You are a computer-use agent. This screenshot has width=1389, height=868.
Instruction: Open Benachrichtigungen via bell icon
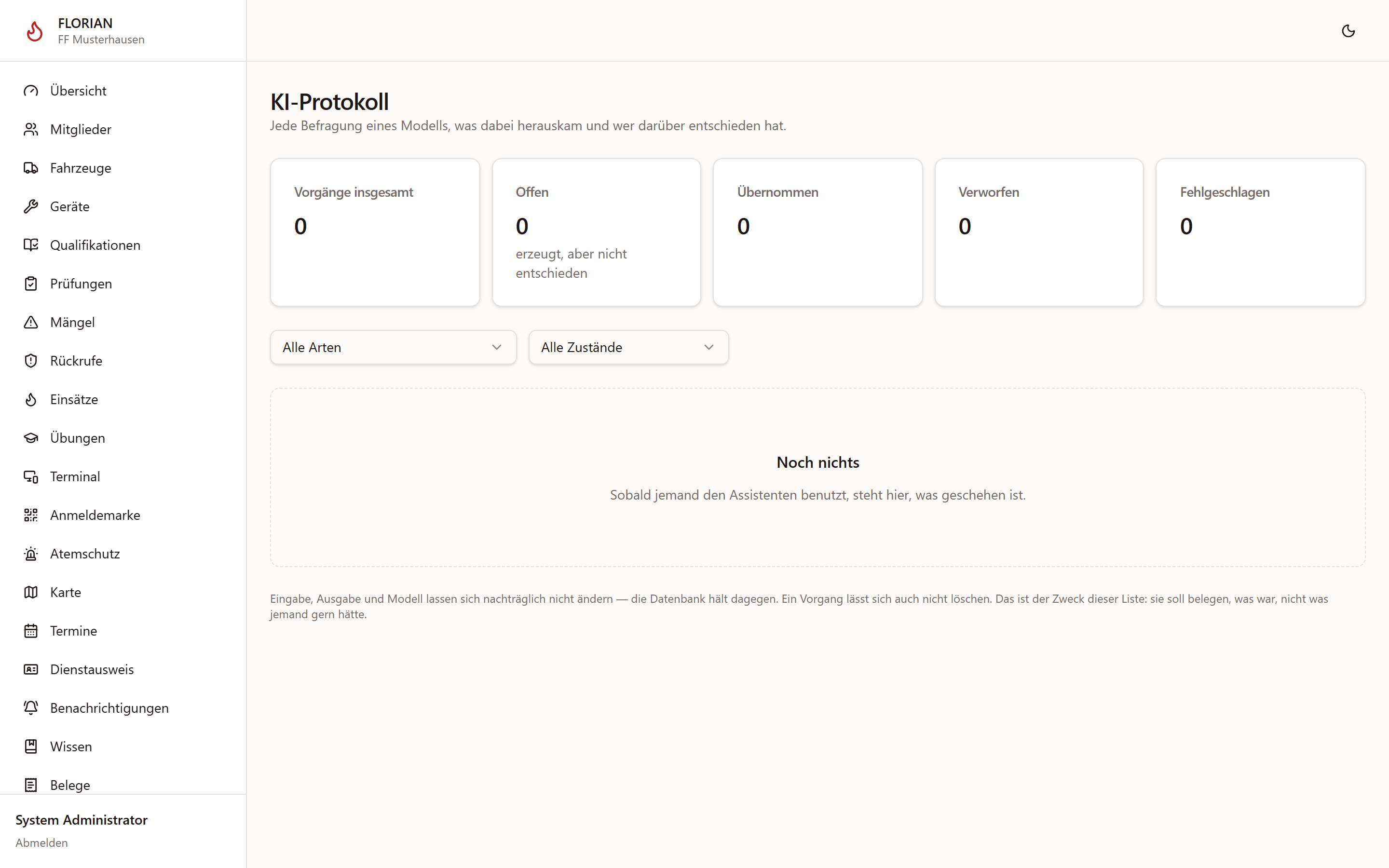[x=31, y=708]
